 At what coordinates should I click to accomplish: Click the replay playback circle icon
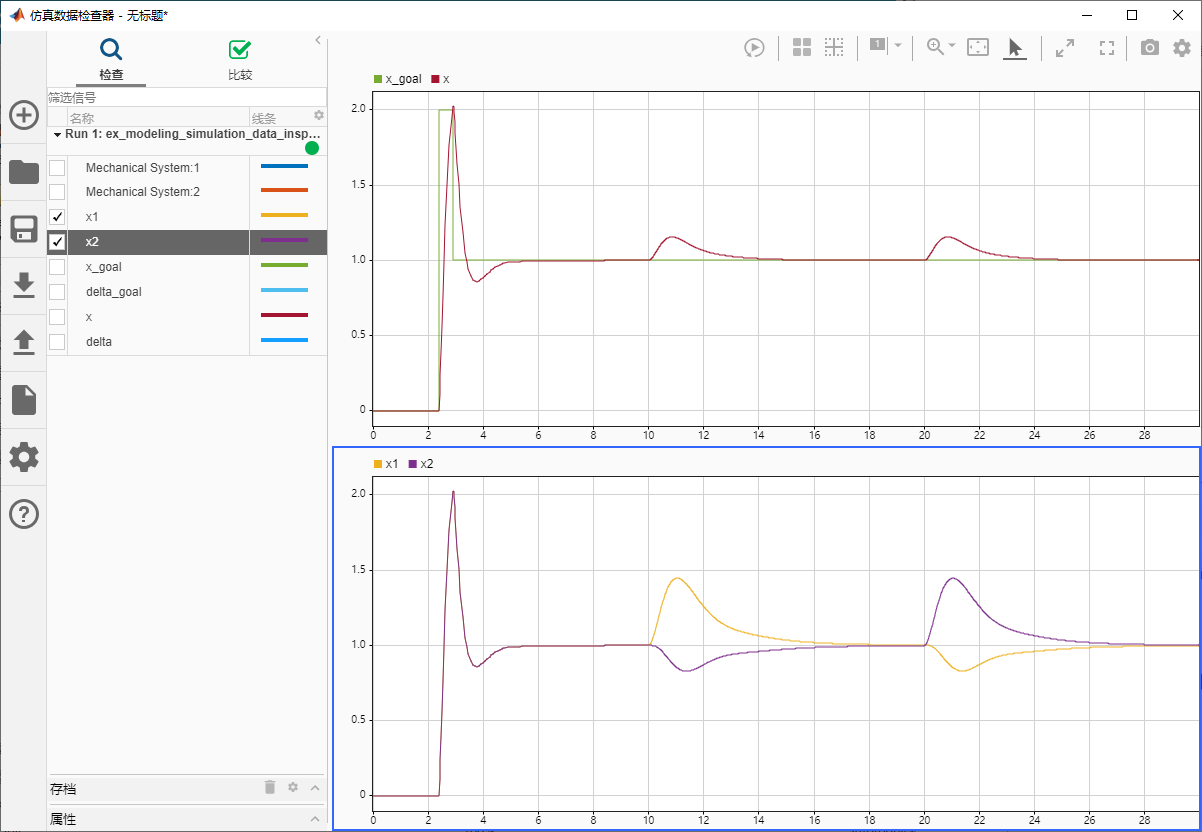(x=754, y=47)
